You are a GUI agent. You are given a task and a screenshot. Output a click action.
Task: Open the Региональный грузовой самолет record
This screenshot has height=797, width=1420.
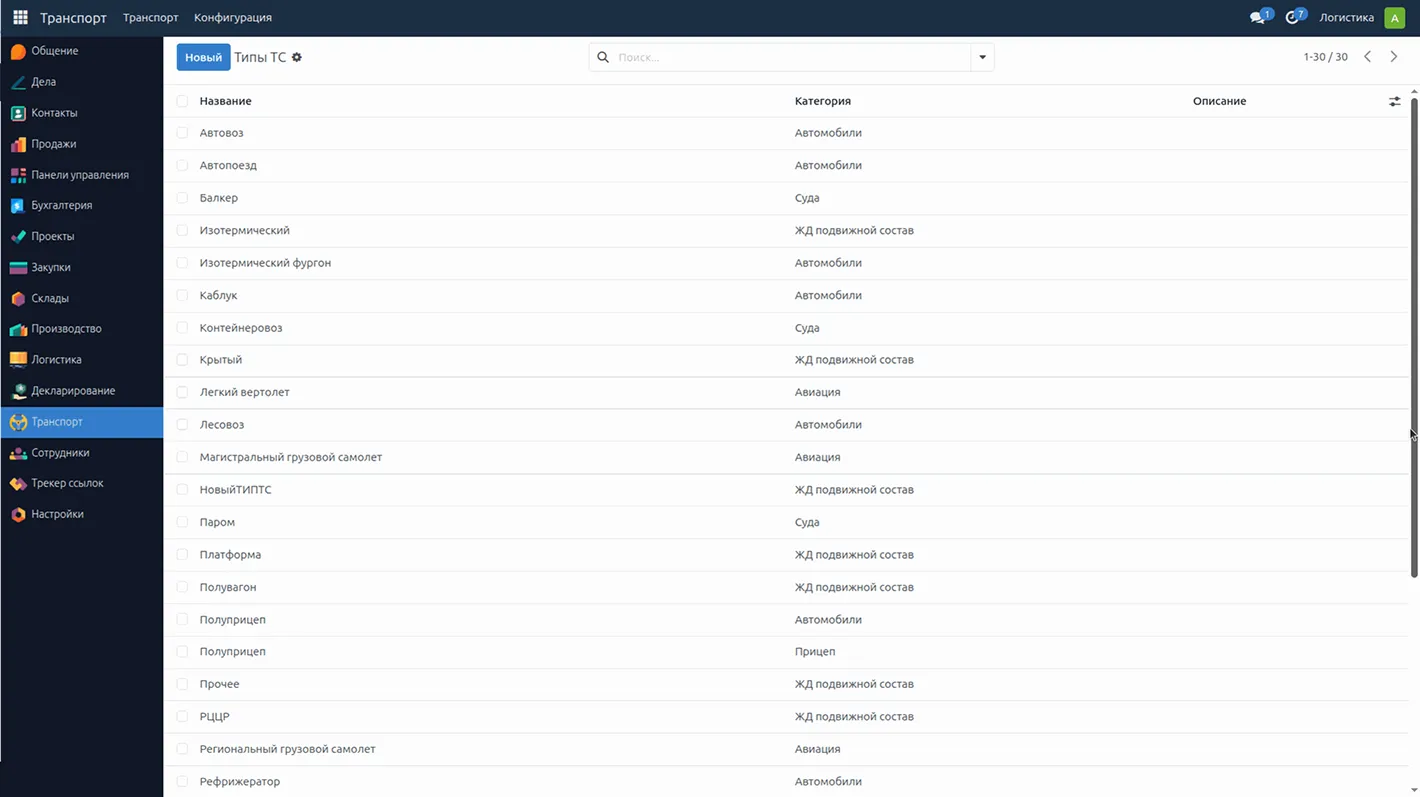tap(288, 749)
